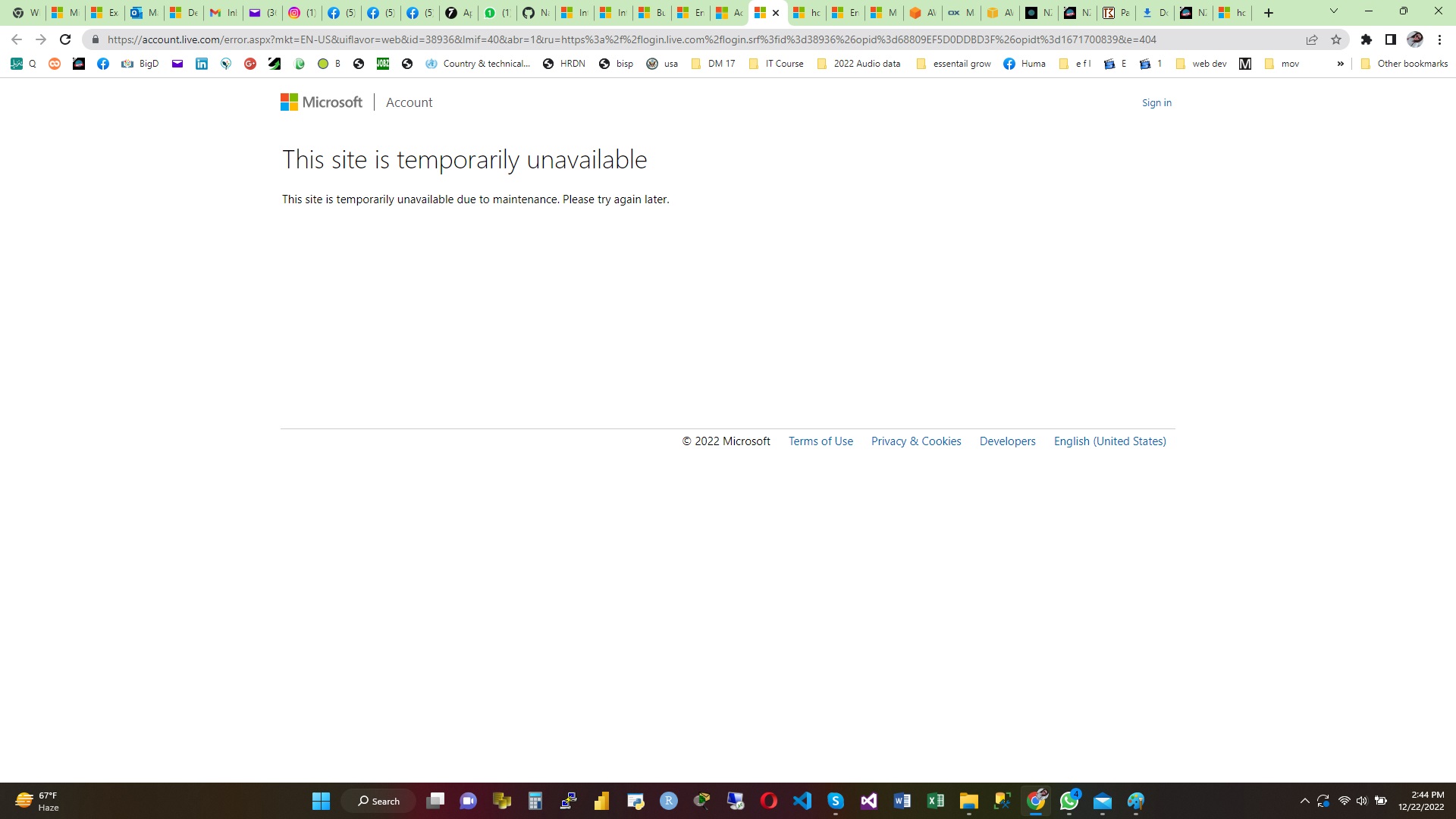Switch to the Gmail inbox tab
This screenshot has height=819, width=1456.
[223, 13]
